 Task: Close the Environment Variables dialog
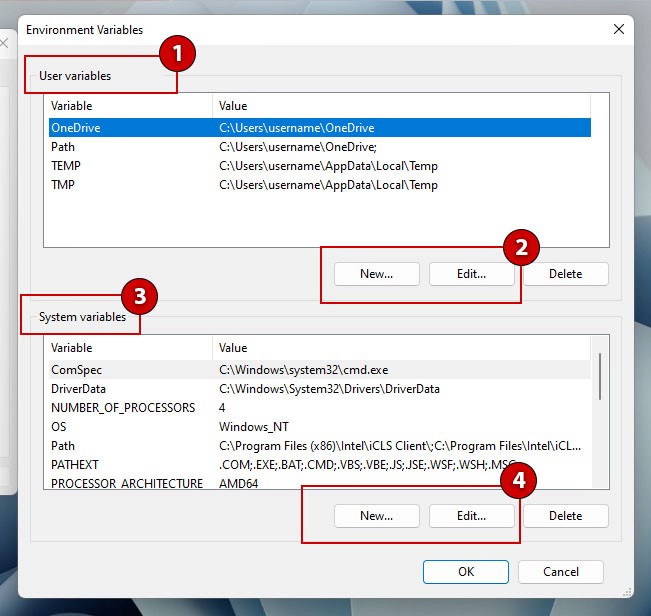619,29
